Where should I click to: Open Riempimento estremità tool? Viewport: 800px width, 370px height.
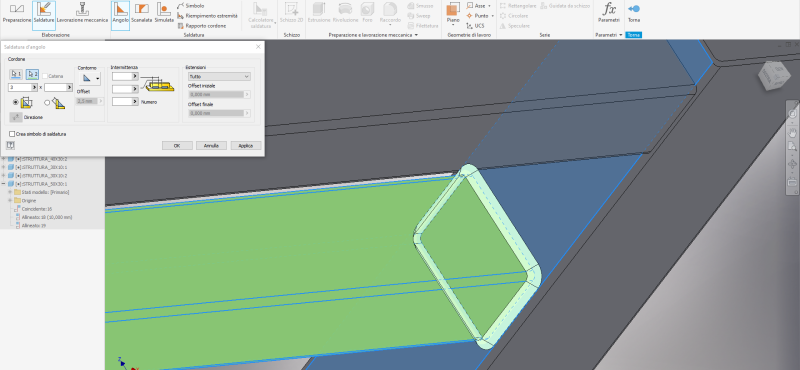208,16
